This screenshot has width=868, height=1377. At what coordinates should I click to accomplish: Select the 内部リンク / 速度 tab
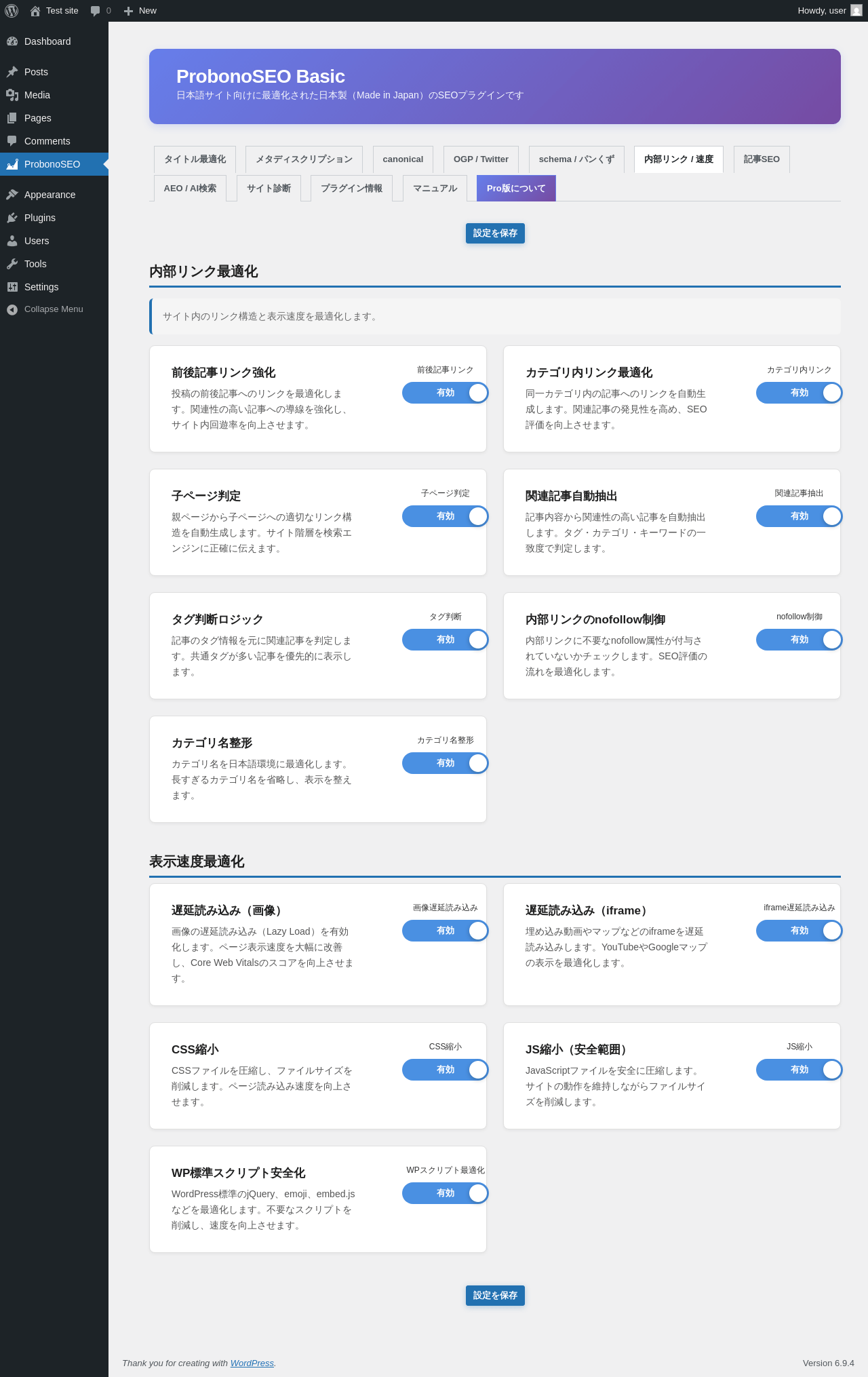(679, 159)
